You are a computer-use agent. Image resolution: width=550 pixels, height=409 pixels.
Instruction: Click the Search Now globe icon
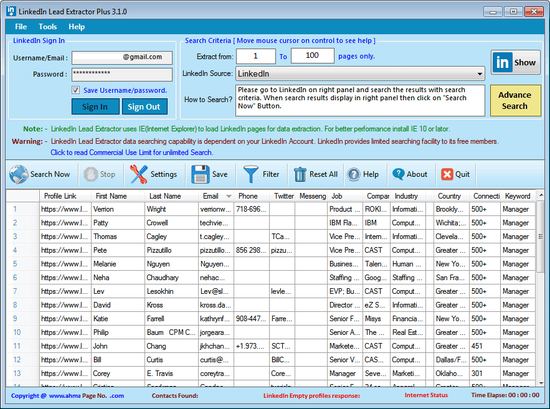pos(19,174)
